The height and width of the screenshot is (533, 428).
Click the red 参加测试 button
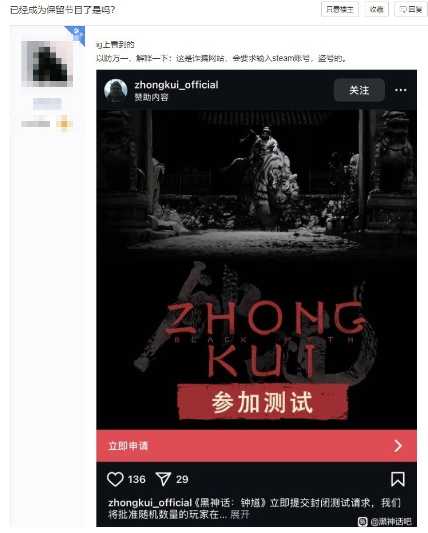point(262,402)
